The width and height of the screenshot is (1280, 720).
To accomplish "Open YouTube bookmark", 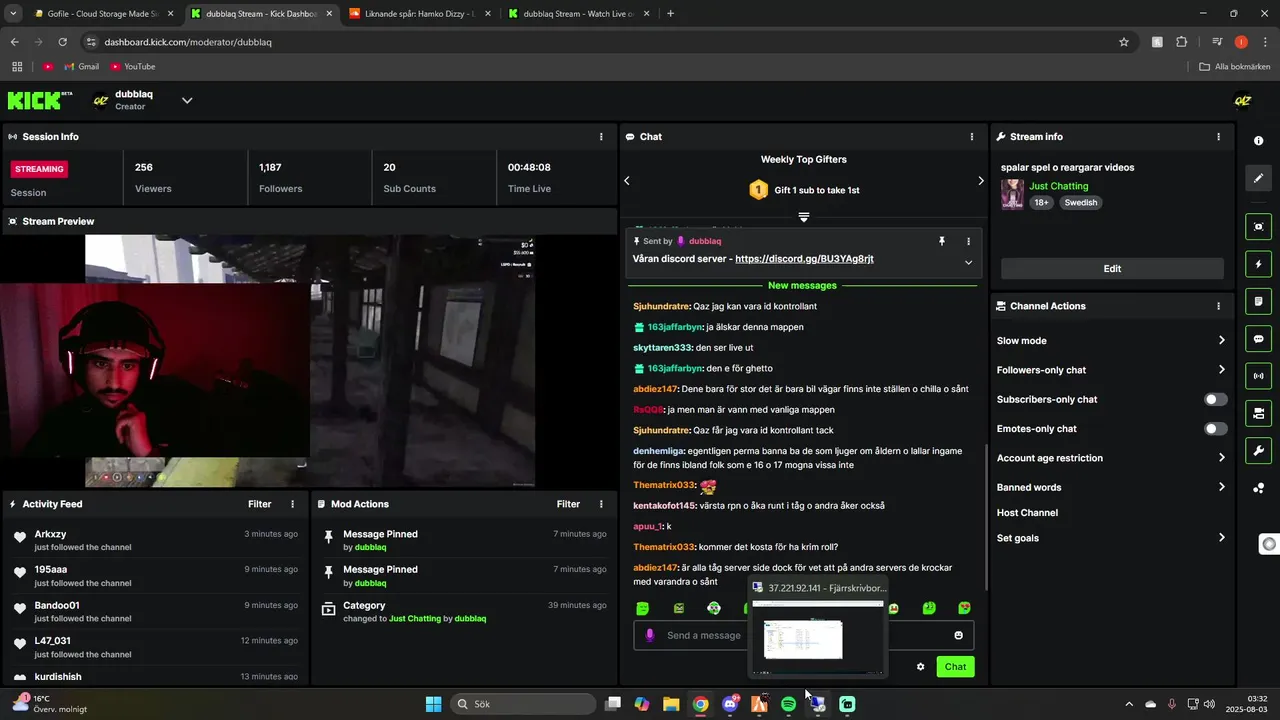I will tap(133, 66).
